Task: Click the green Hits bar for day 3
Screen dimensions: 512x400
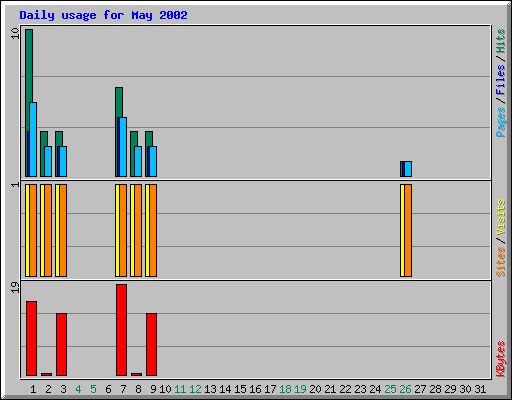Action: tap(59, 138)
